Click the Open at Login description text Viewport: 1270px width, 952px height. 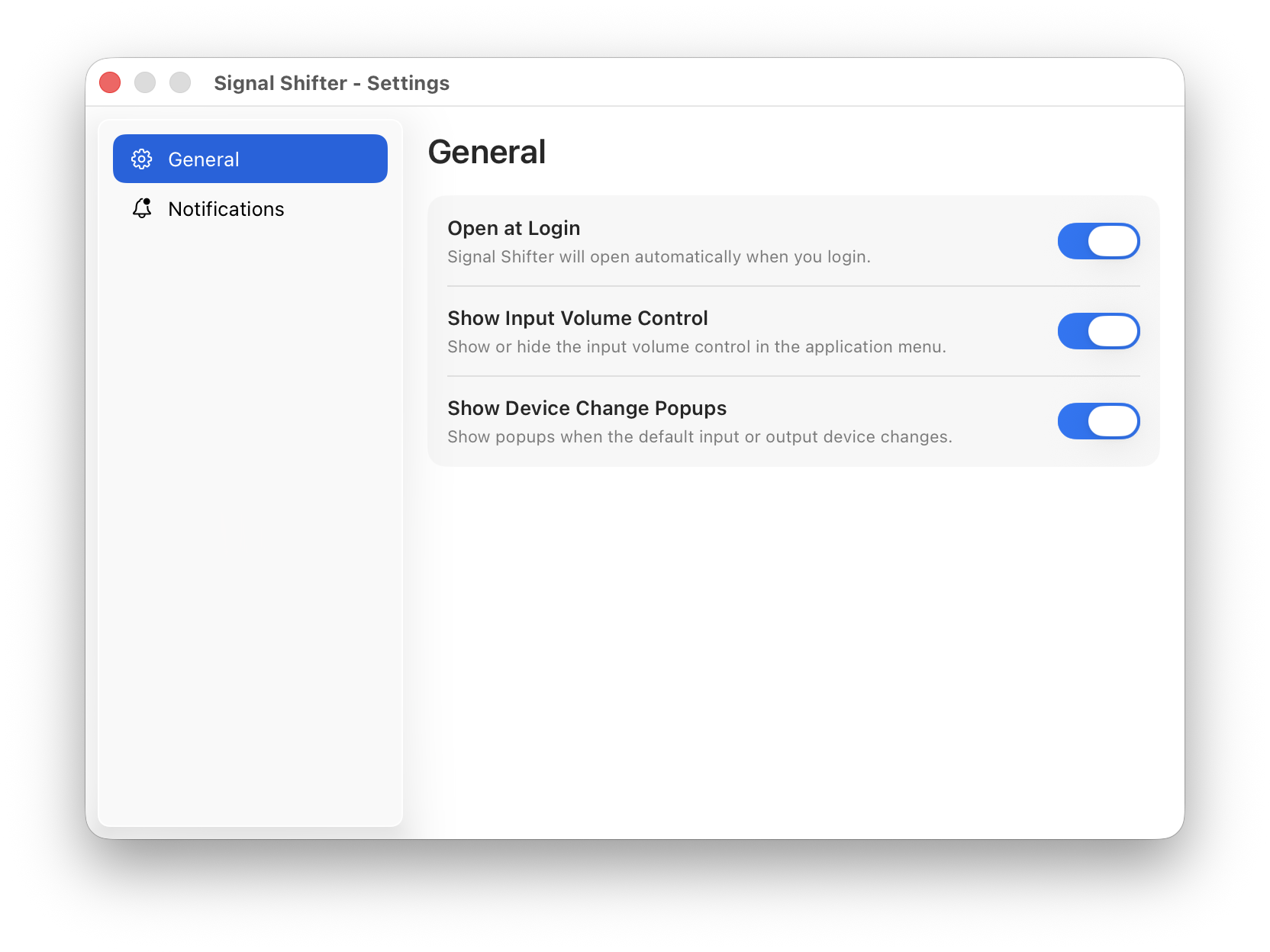coord(659,257)
